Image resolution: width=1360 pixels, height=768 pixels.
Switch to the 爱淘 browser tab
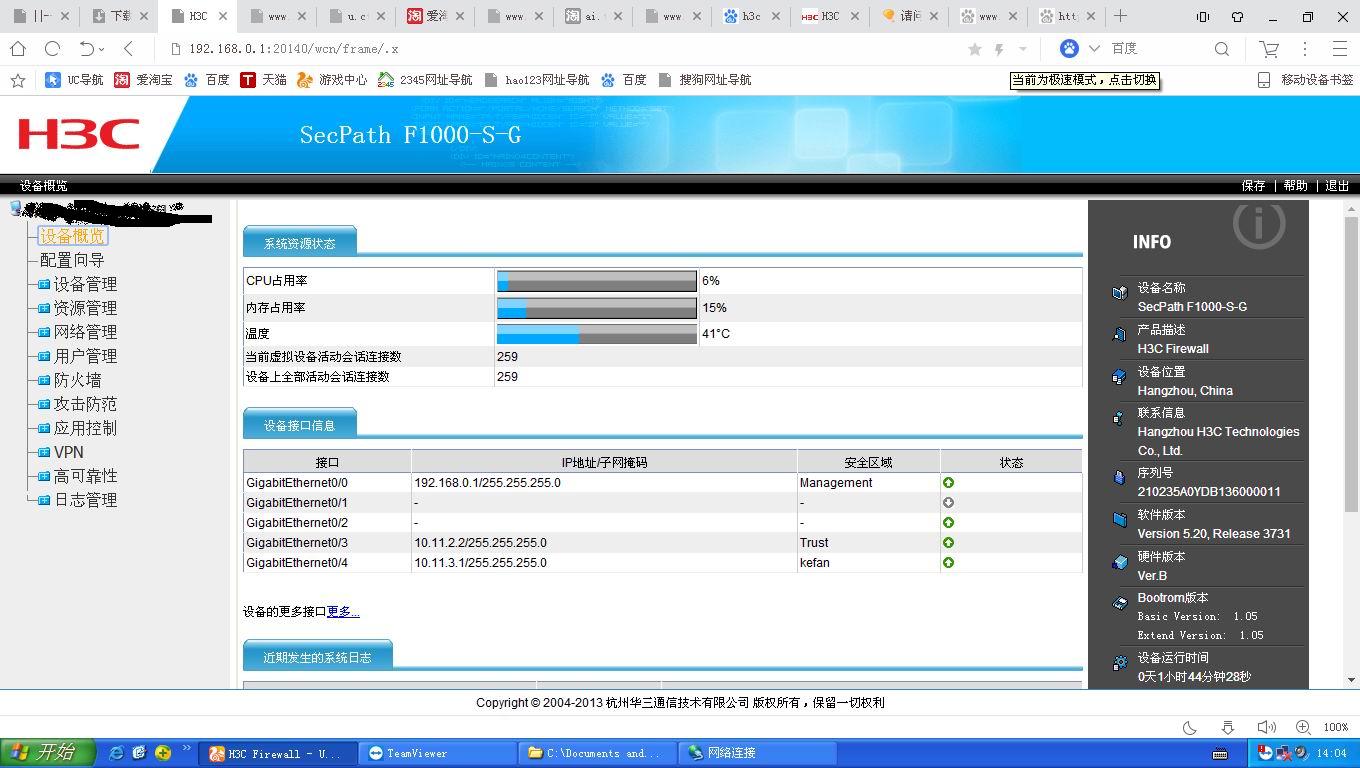click(435, 16)
